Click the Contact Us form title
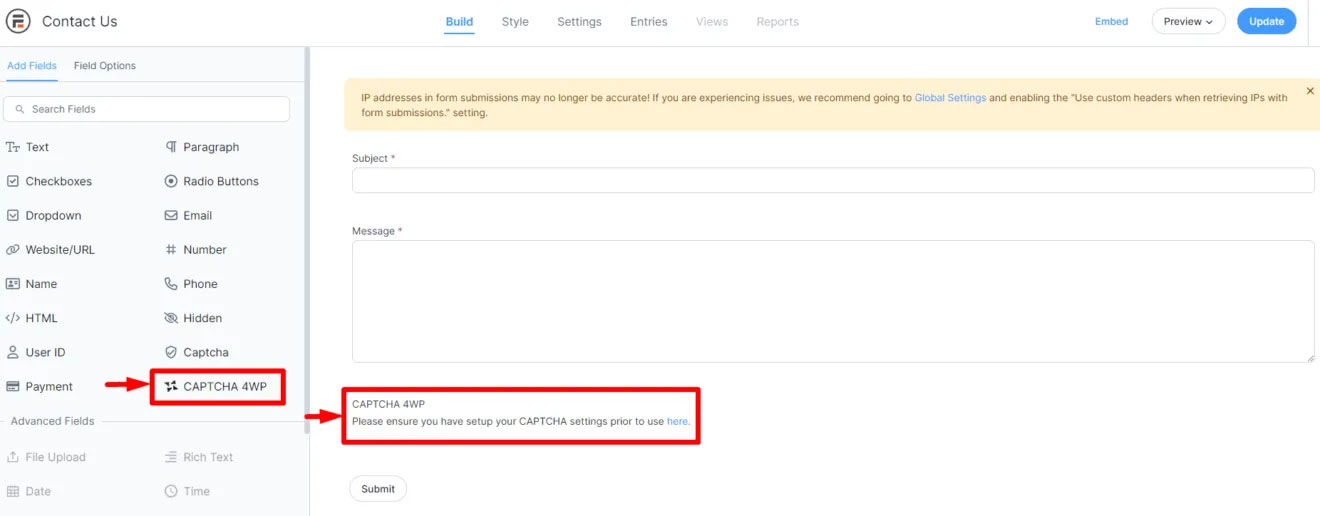Screen dimensions: 1320x516 (x=79, y=21)
